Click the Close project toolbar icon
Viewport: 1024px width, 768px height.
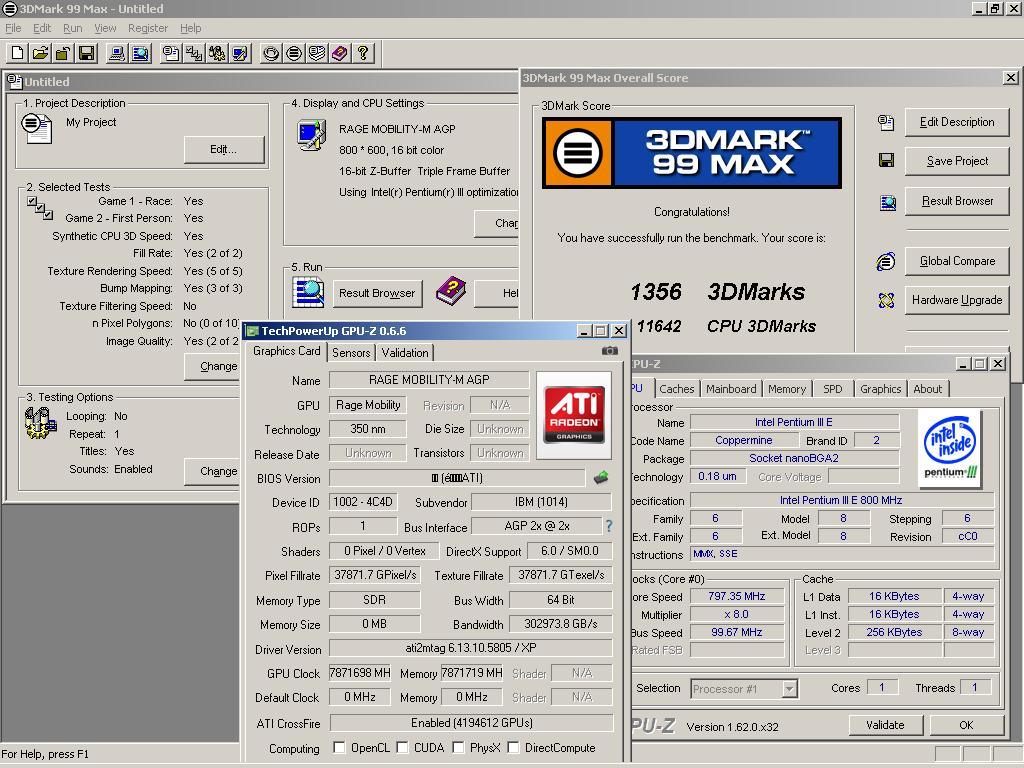(63, 53)
